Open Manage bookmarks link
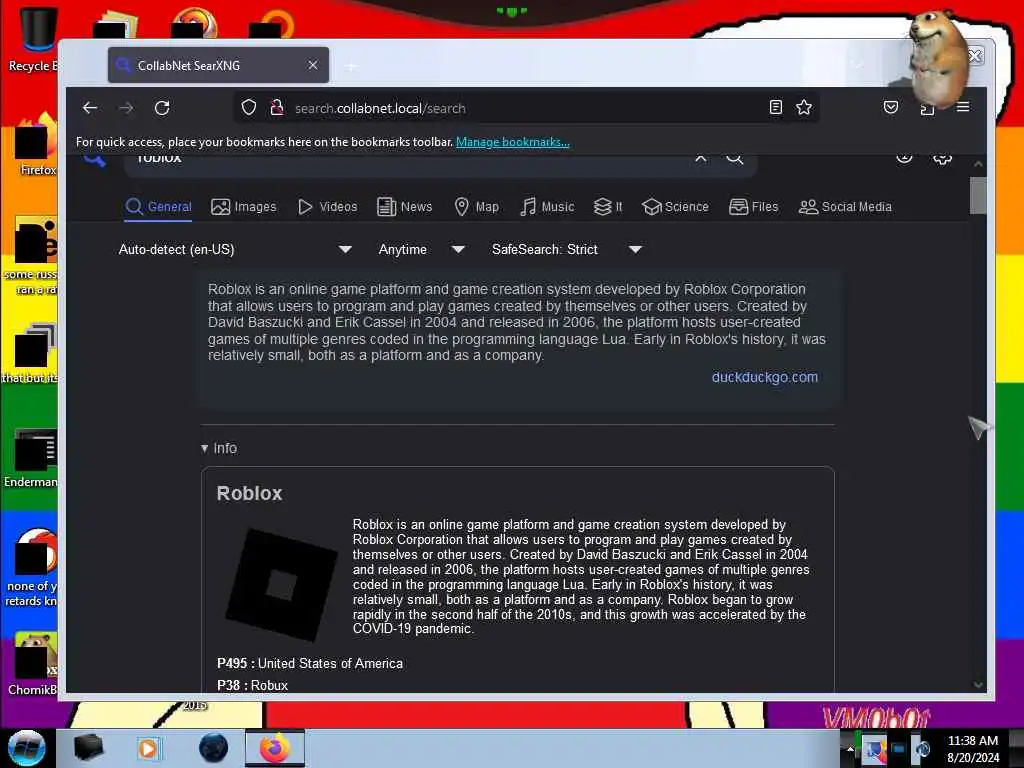This screenshot has width=1024, height=768. tap(513, 142)
